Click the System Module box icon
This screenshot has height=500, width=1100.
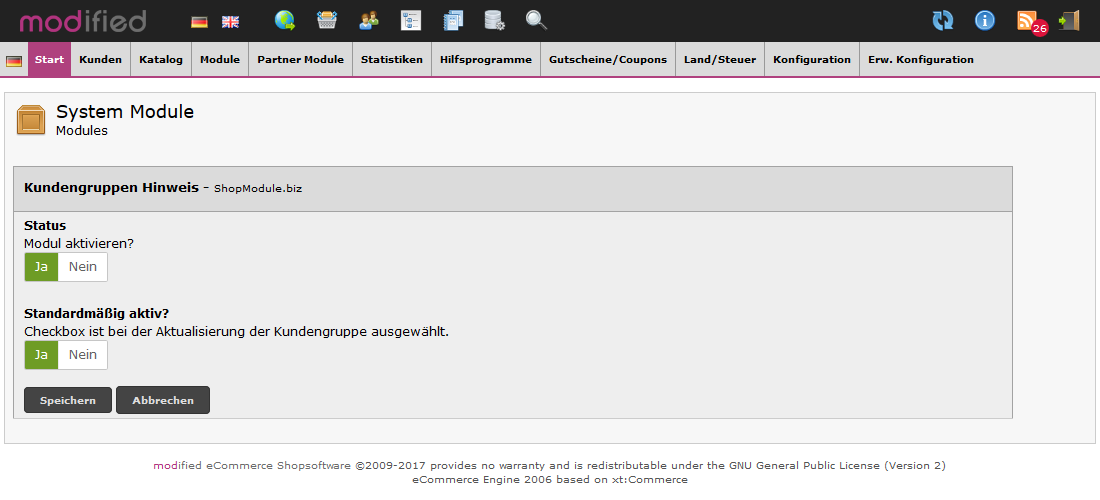click(x=31, y=119)
